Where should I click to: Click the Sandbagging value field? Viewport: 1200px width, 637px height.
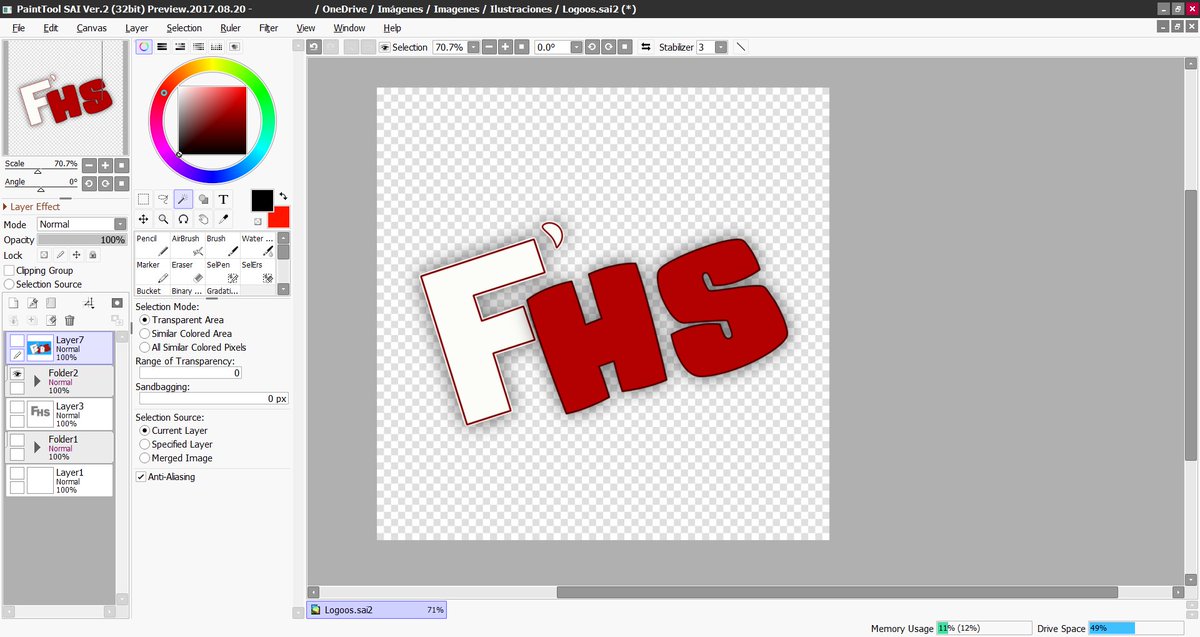(213, 398)
